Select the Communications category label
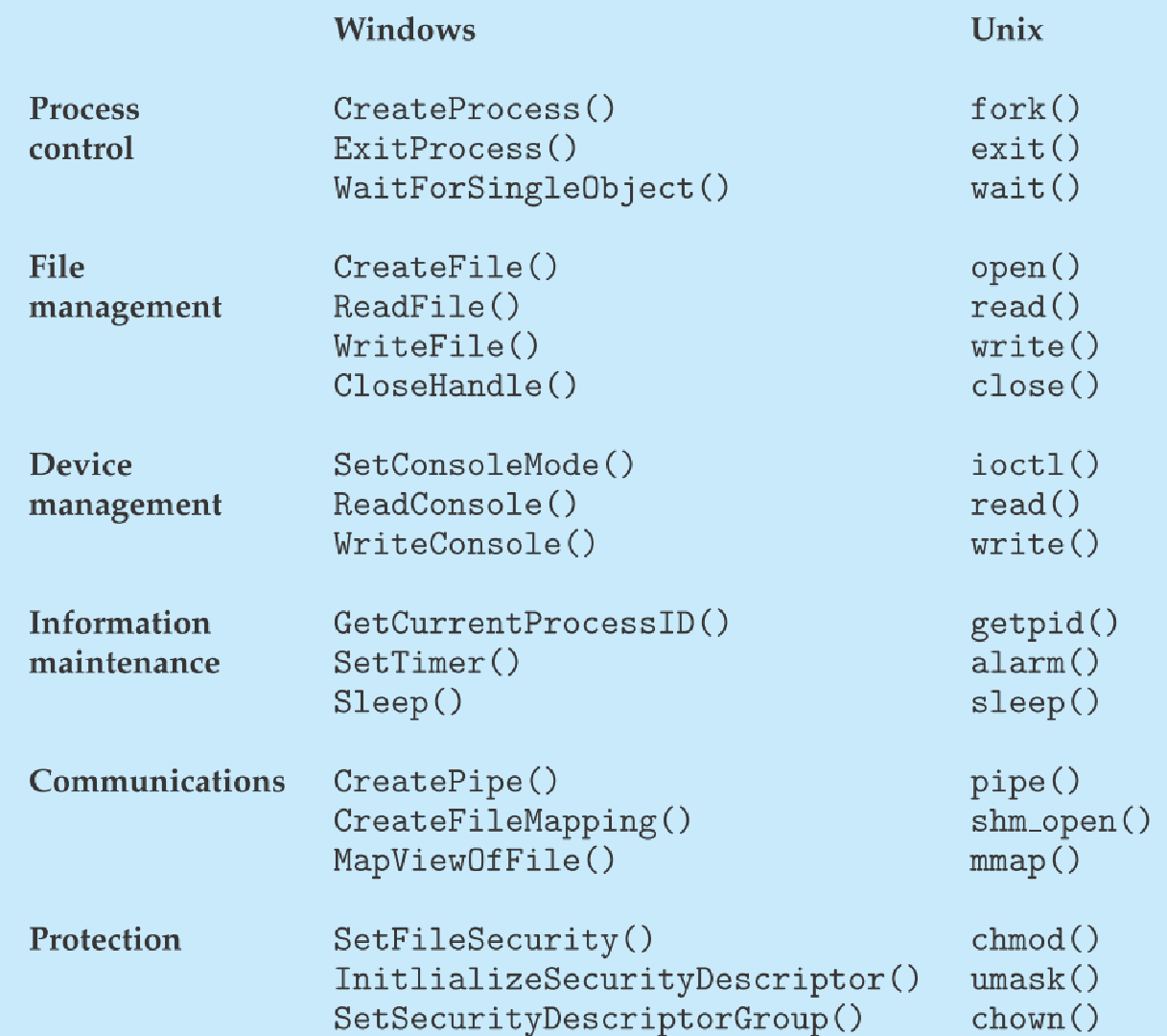This screenshot has width=1167, height=1036. tap(157, 781)
